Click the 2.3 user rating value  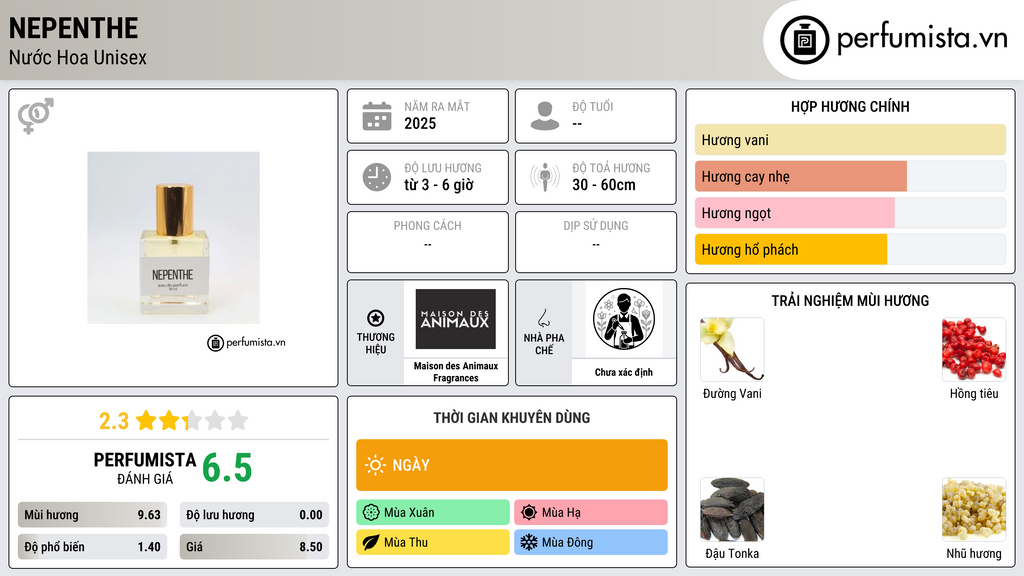[114, 421]
